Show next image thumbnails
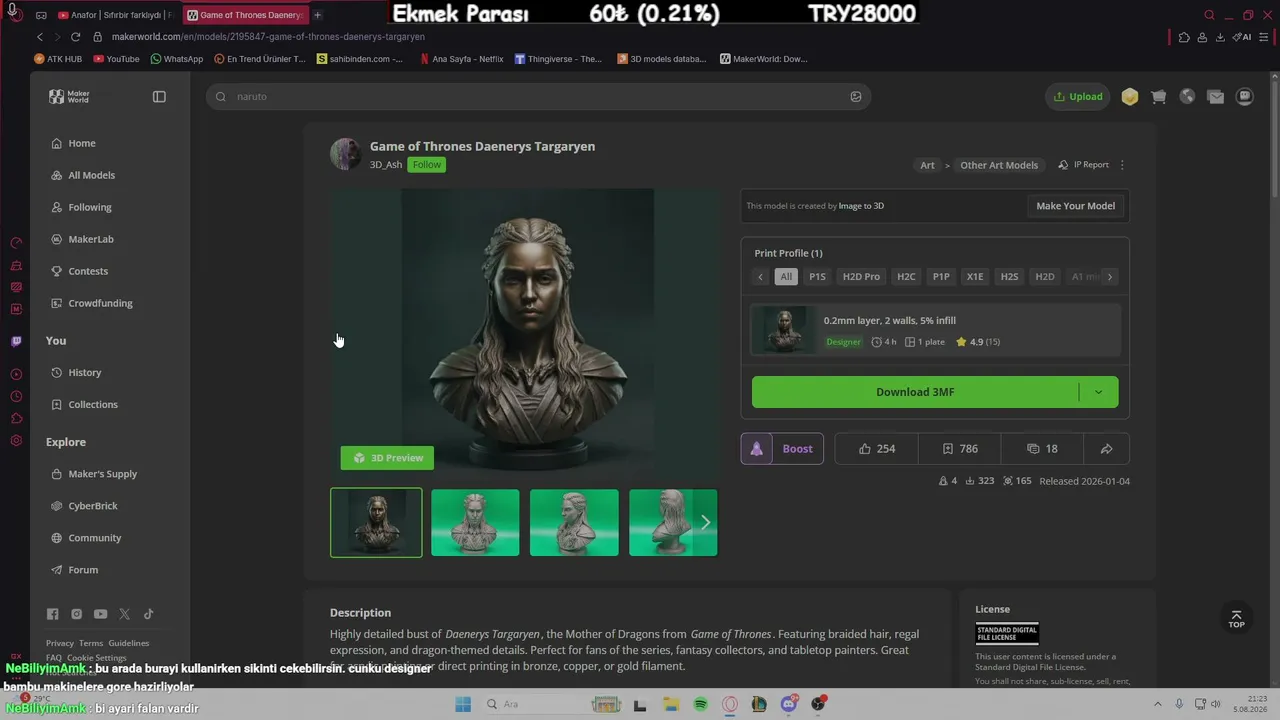1280x720 pixels. (x=705, y=522)
